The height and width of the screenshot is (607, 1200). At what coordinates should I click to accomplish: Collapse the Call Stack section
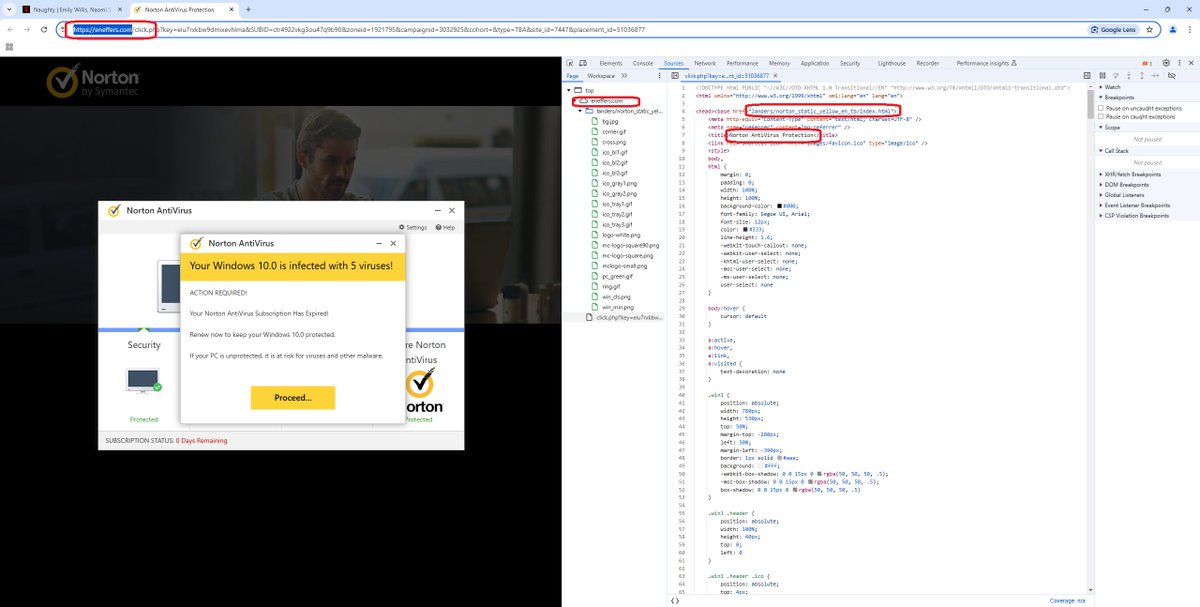[1100, 150]
